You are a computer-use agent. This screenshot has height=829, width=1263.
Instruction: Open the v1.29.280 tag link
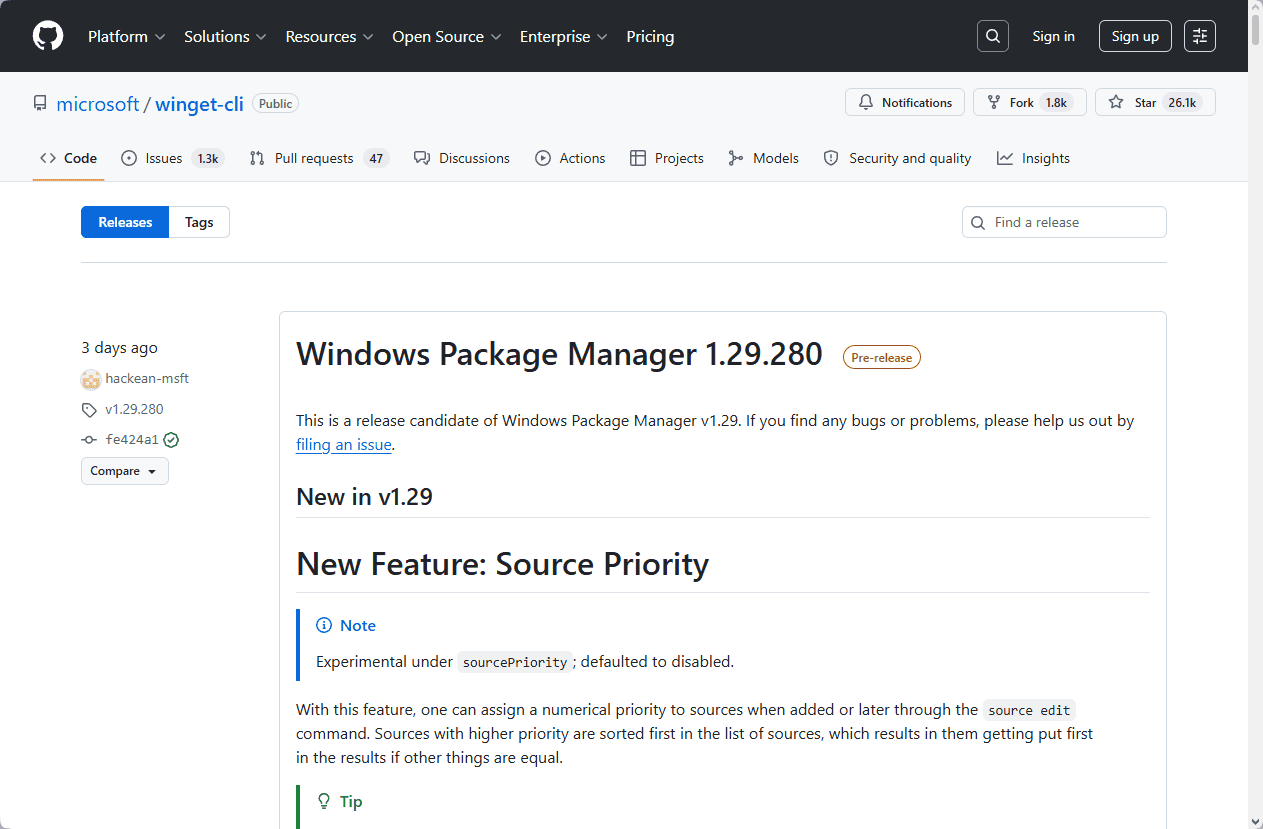click(134, 409)
